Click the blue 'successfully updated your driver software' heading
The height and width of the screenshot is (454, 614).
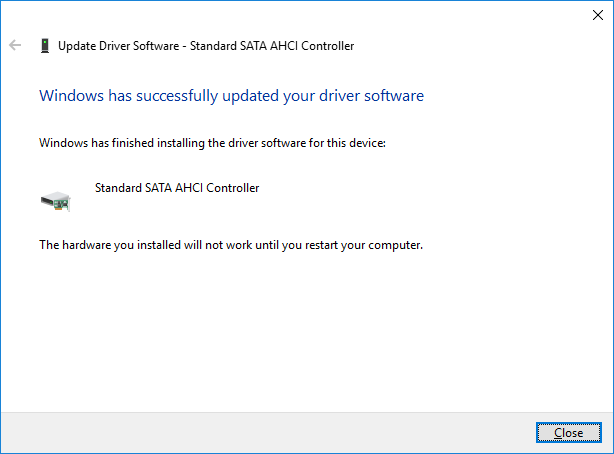(231, 96)
